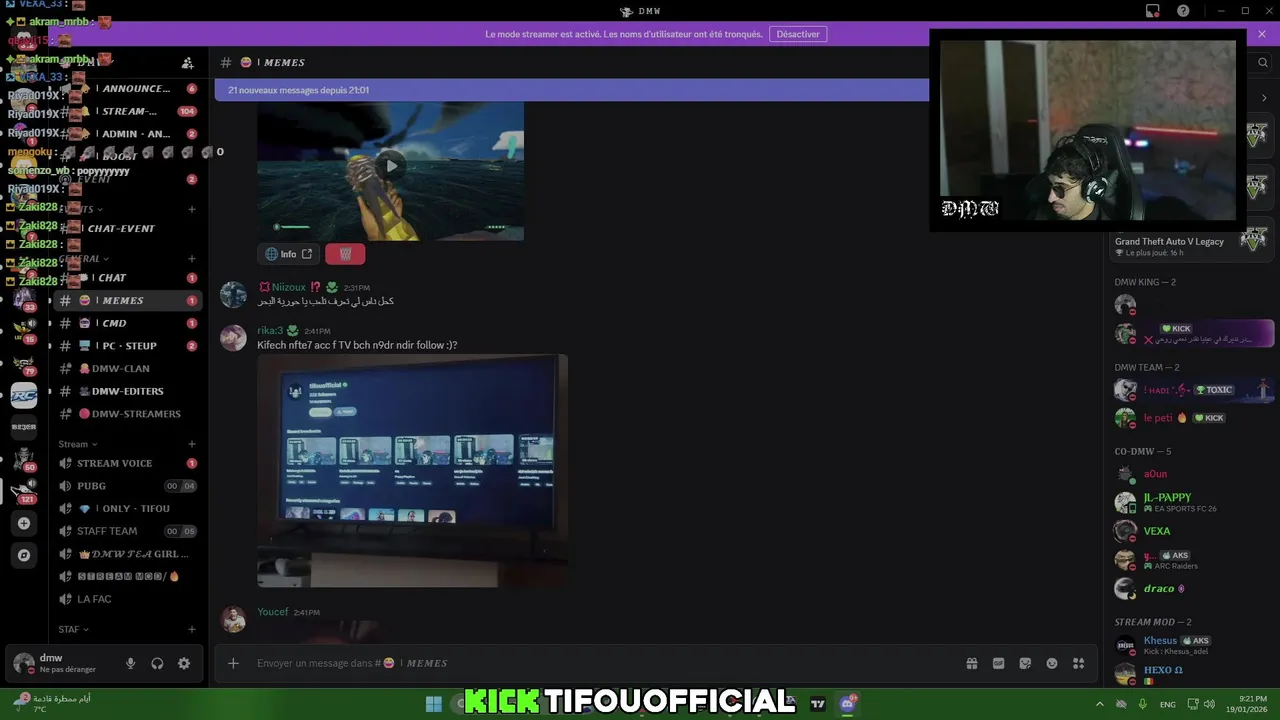Click the Info button under the video
Image resolution: width=1280 pixels, height=720 pixels.
[289, 254]
